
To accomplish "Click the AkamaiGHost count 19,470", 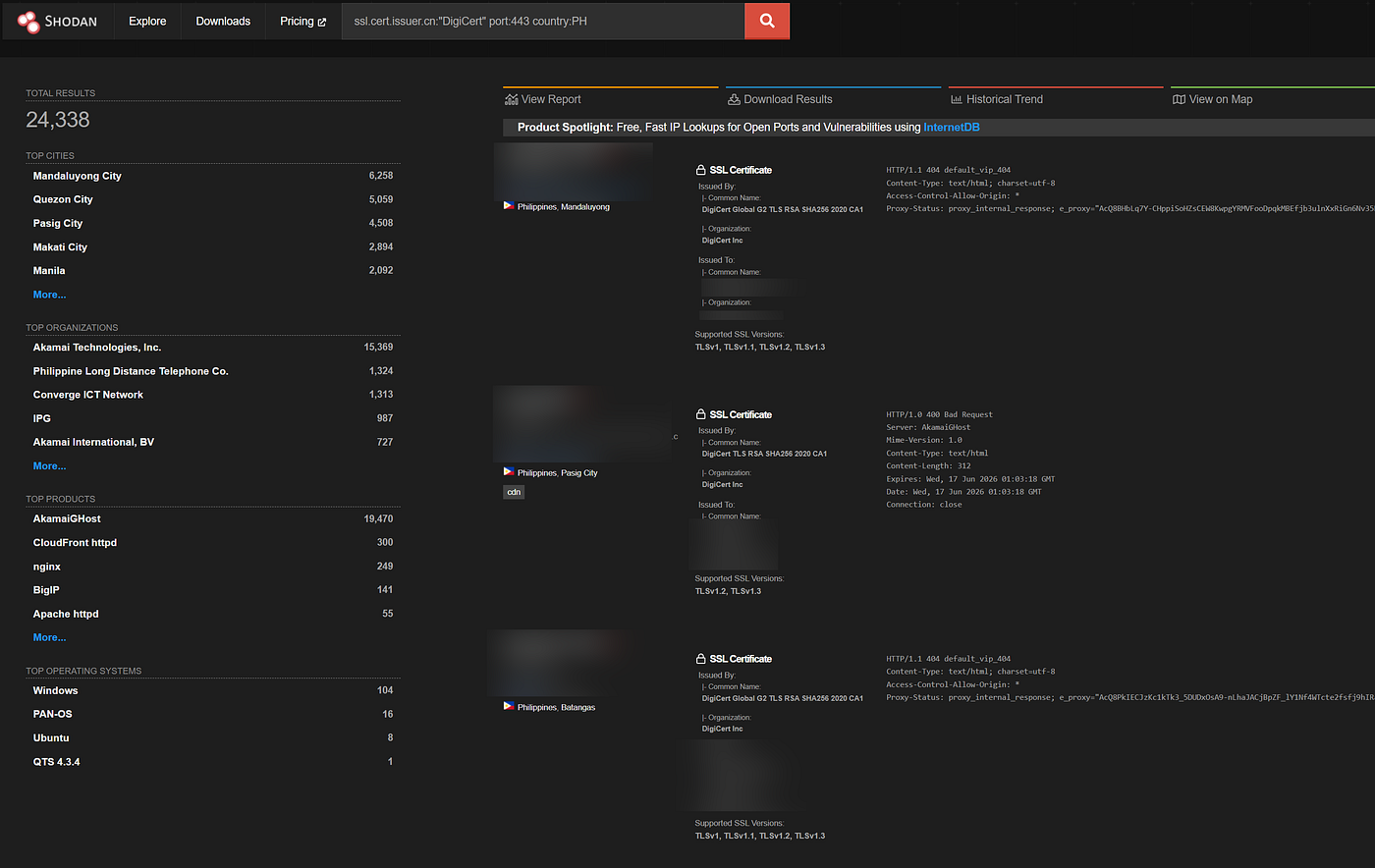I will [378, 518].
